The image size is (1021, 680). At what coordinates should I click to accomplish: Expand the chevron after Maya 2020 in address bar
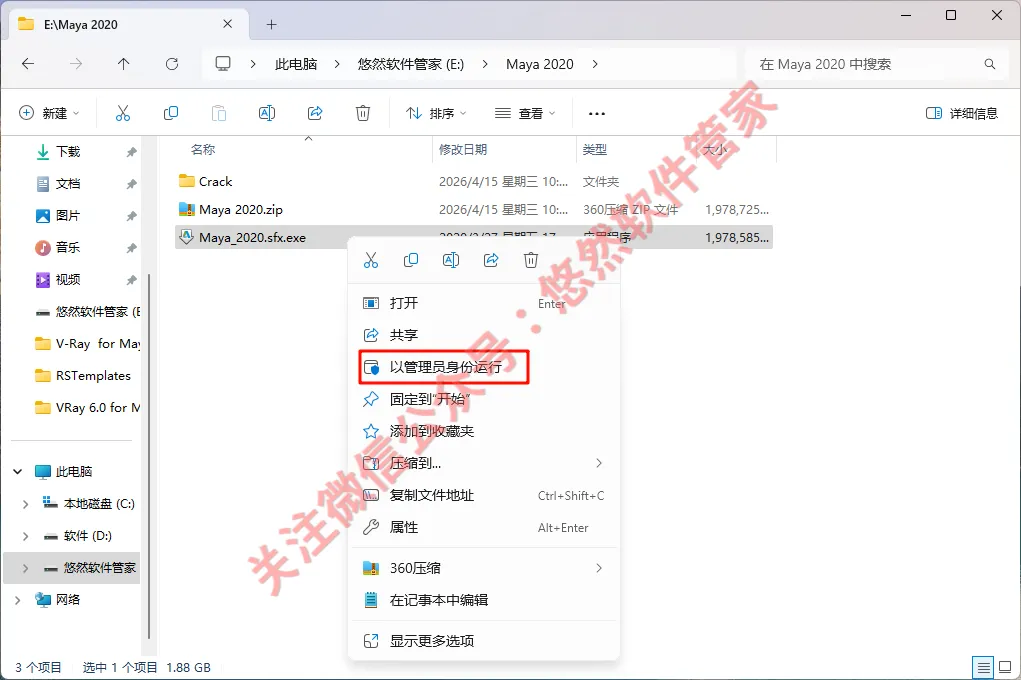point(594,64)
